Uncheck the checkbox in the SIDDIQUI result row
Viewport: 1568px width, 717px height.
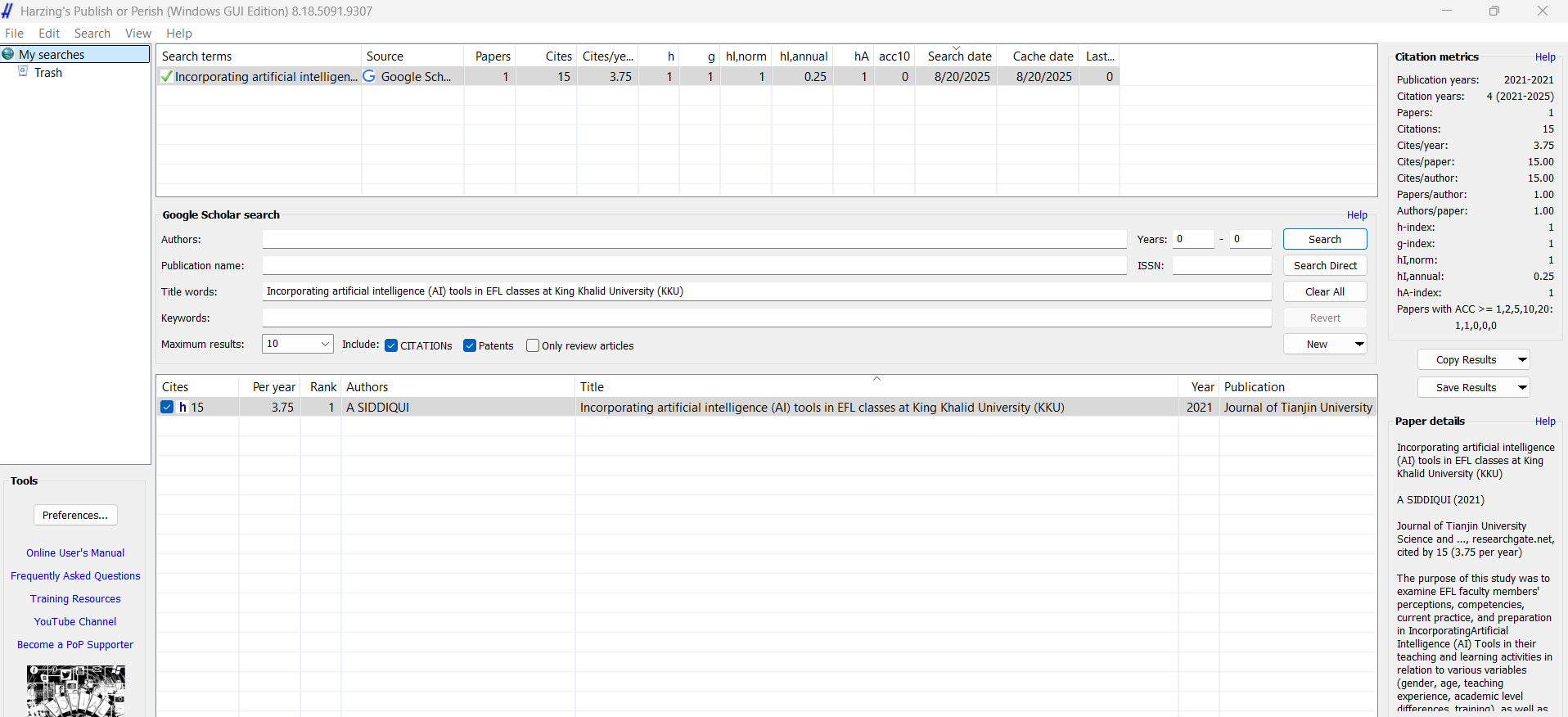pyautogui.click(x=168, y=408)
